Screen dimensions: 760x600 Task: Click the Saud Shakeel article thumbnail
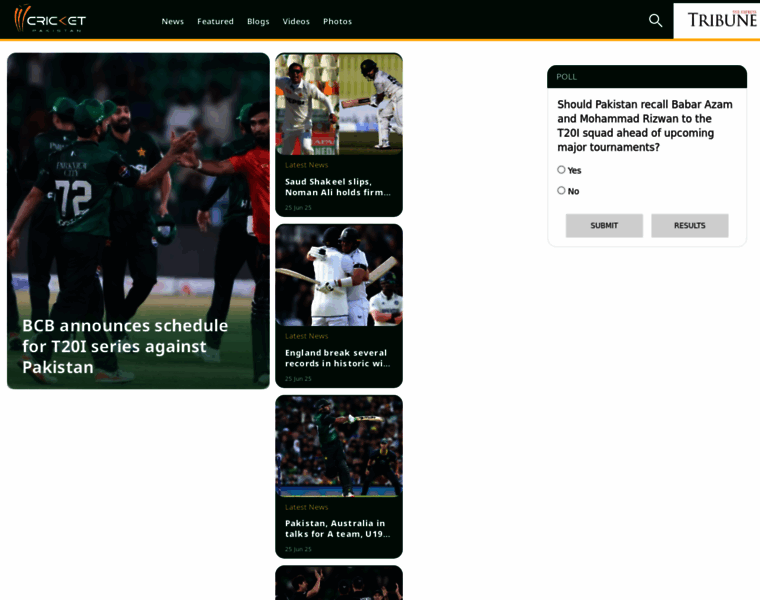[339, 104]
